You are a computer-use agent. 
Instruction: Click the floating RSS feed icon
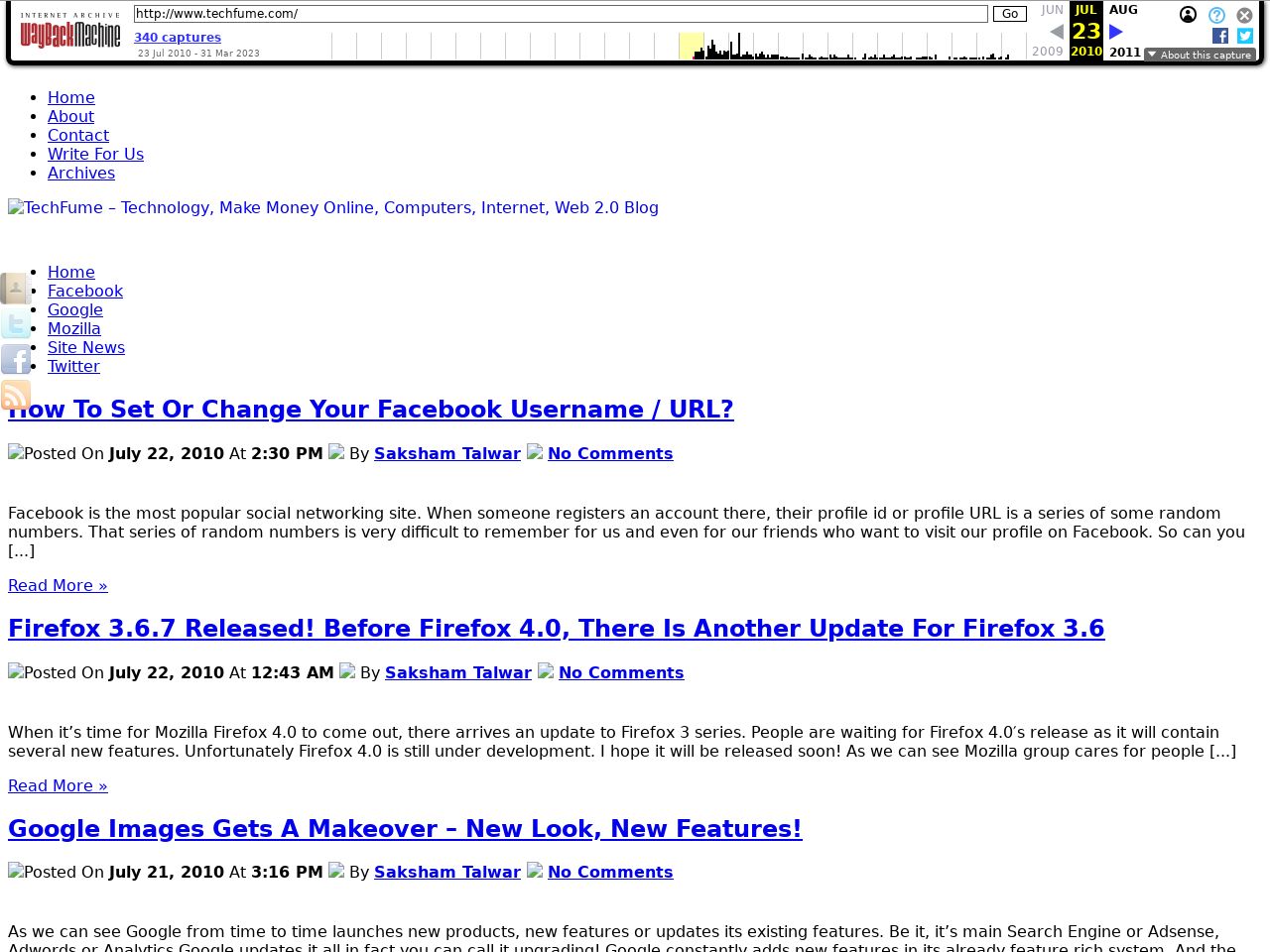point(16,395)
